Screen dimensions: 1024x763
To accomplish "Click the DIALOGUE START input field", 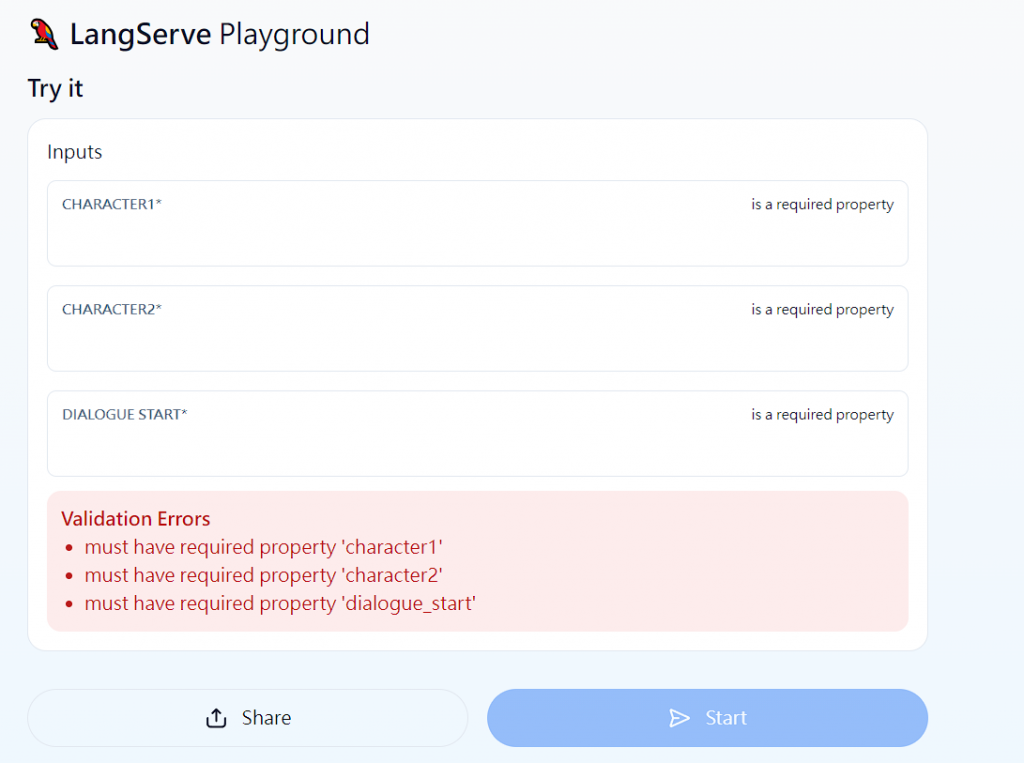I will tap(477, 434).
